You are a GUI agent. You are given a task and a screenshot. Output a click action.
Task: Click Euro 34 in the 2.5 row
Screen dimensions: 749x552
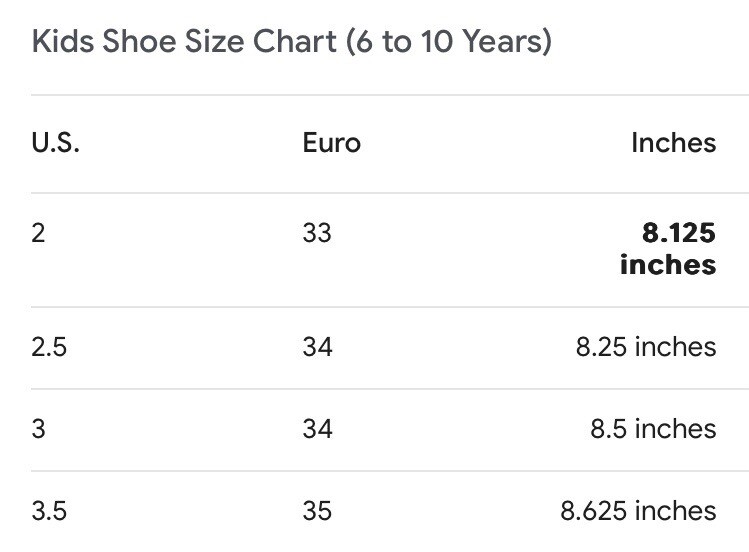coord(317,347)
